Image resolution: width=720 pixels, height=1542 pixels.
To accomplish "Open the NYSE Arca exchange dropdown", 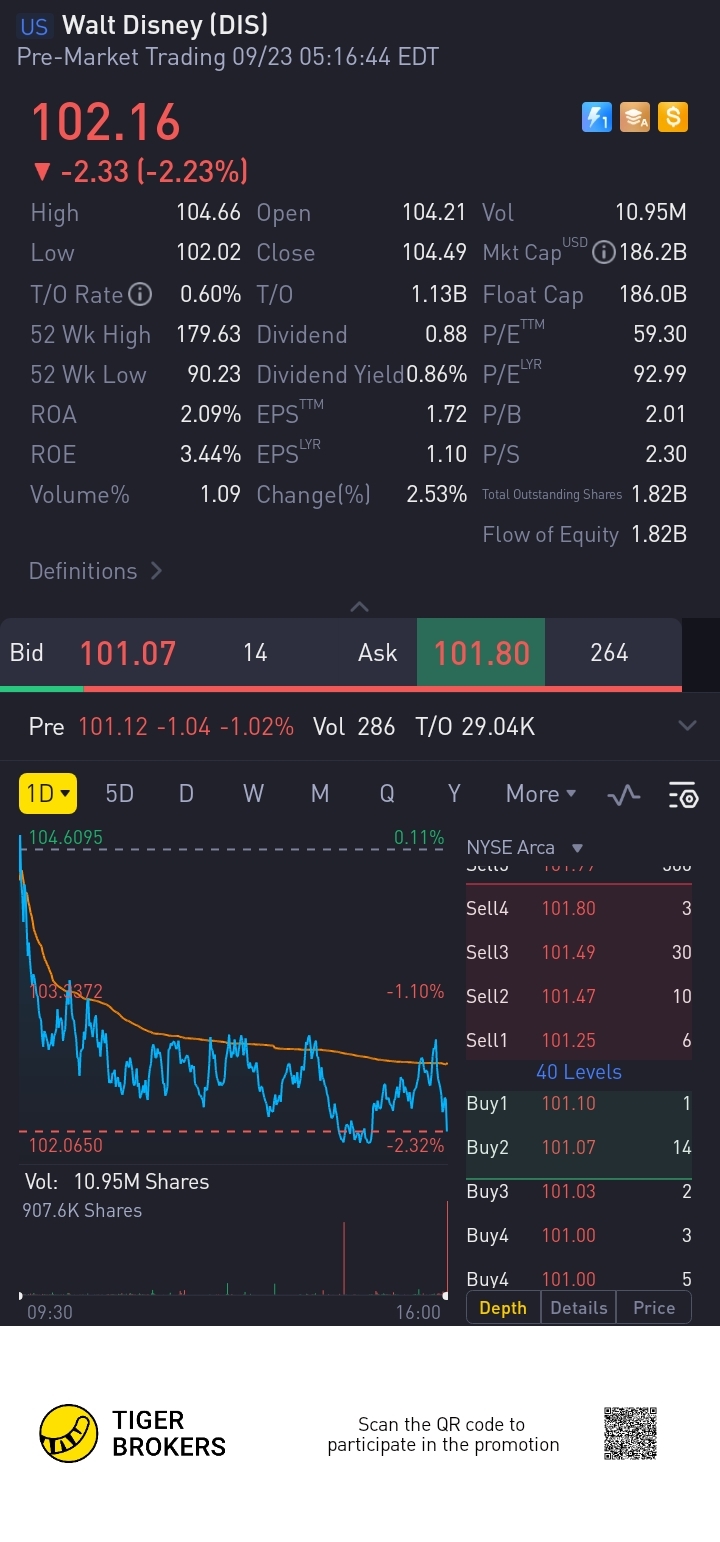I will coord(524,847).
